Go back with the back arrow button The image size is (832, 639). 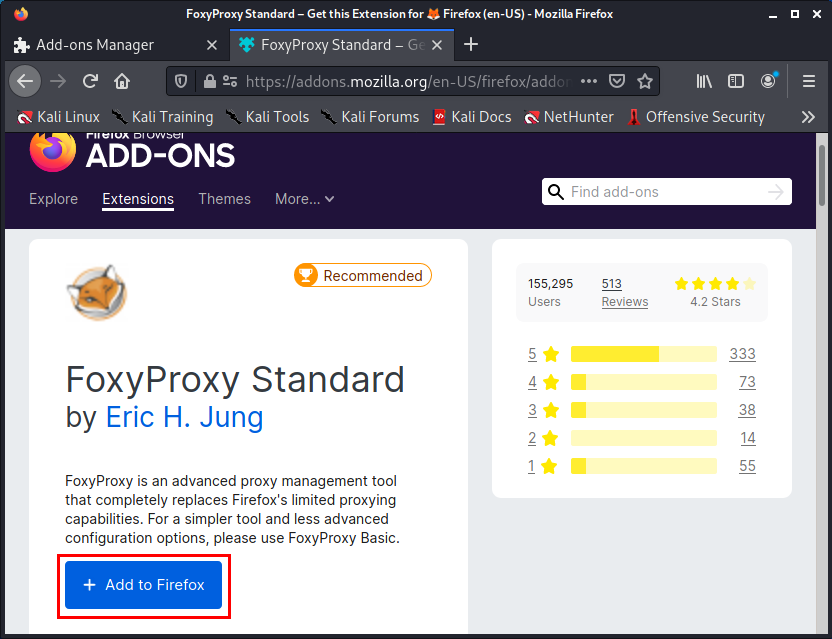click(25, 81)
